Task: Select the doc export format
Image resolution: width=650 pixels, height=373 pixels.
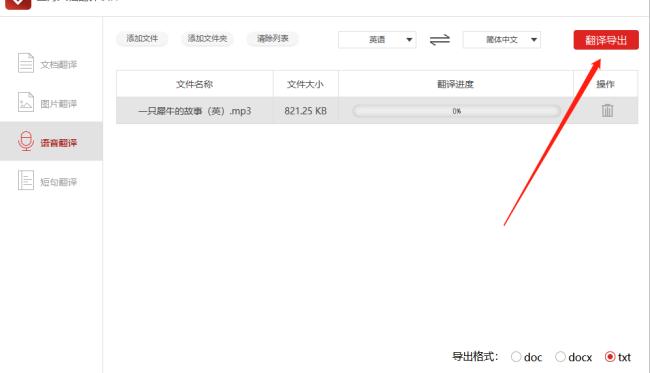Action: 516,357
